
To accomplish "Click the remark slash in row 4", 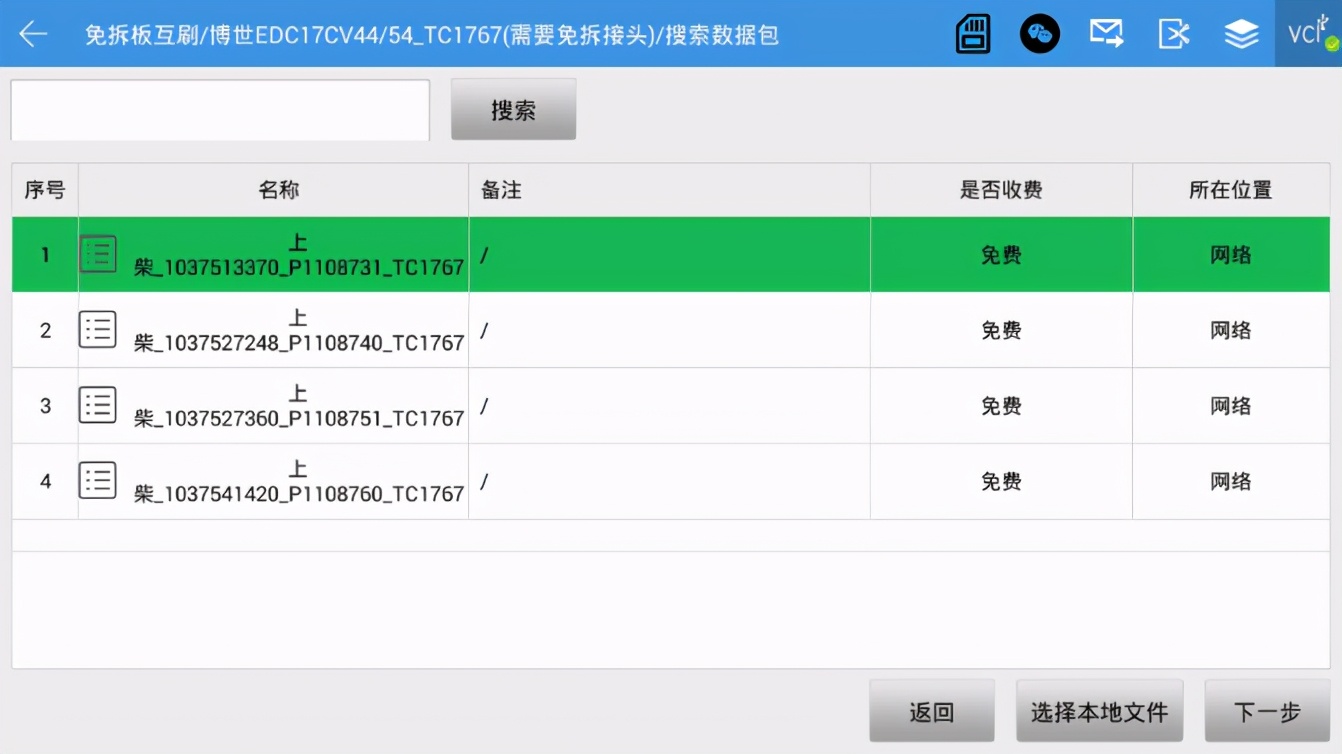I will [484, 481].
